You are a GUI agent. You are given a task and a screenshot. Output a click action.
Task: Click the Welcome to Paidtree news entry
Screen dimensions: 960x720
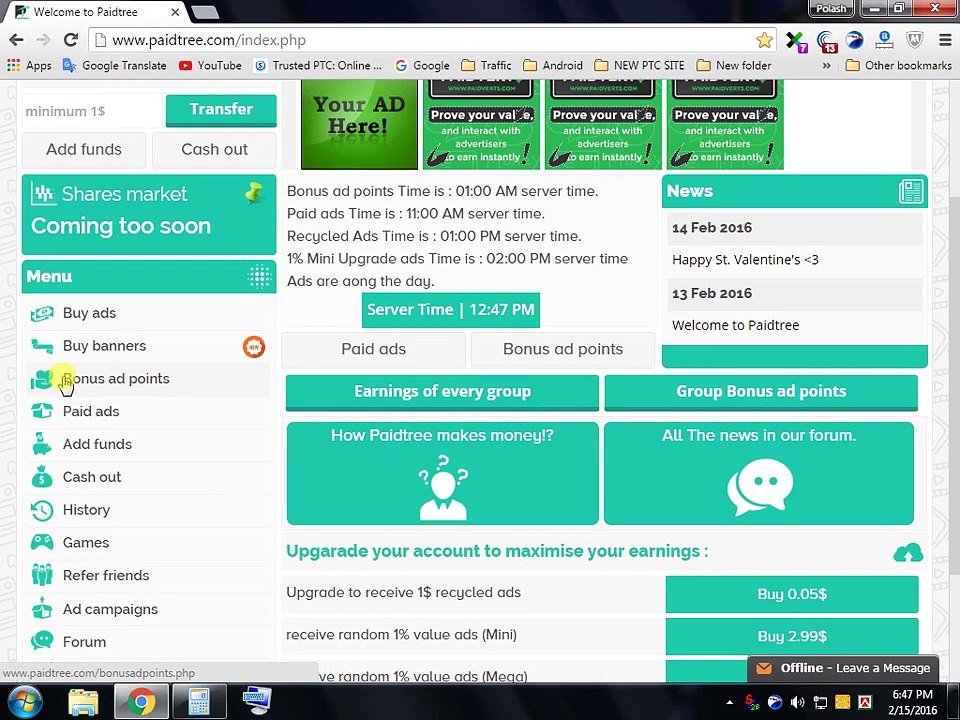click(735, 326)
